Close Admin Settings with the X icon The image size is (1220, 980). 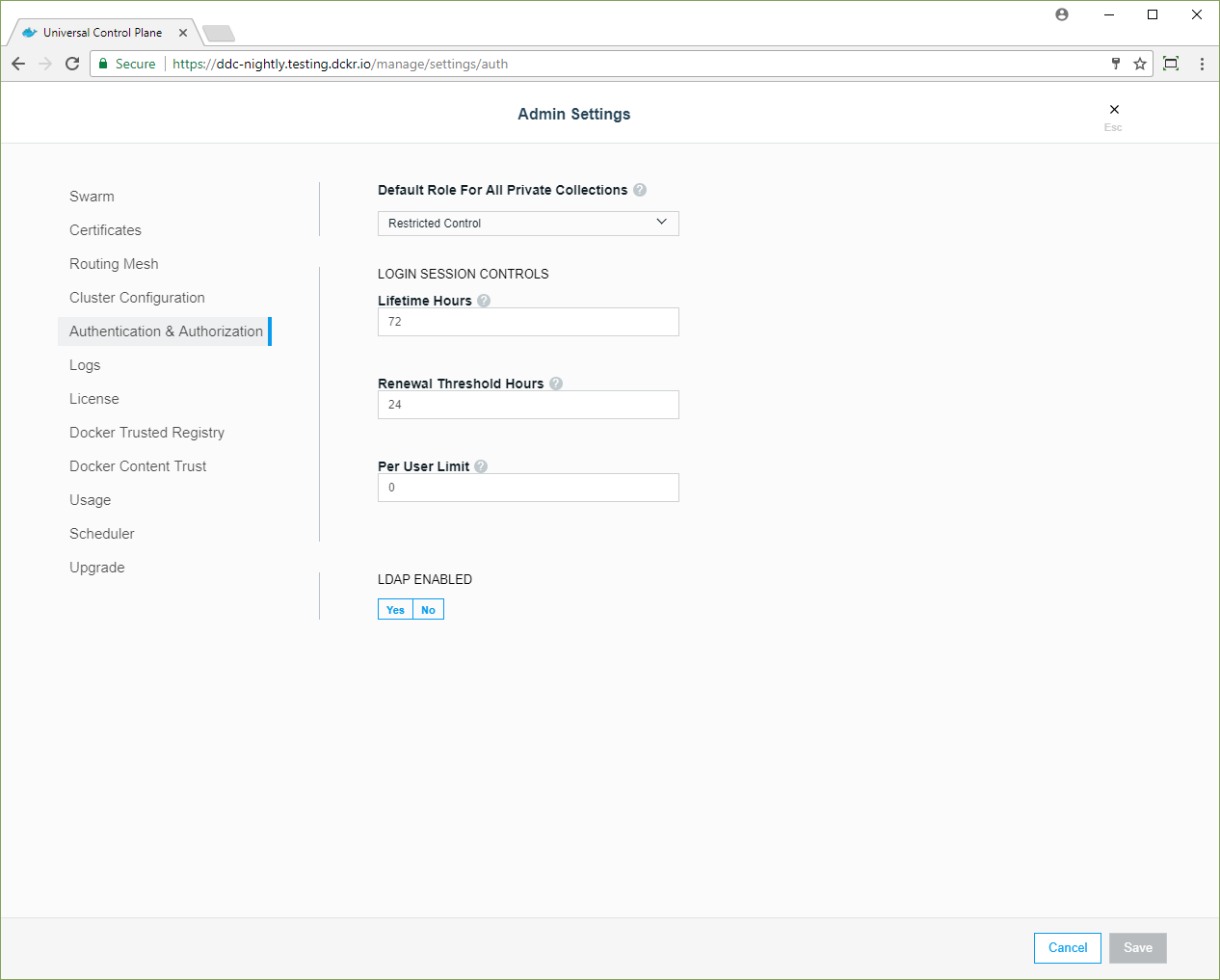(1114, 110)
